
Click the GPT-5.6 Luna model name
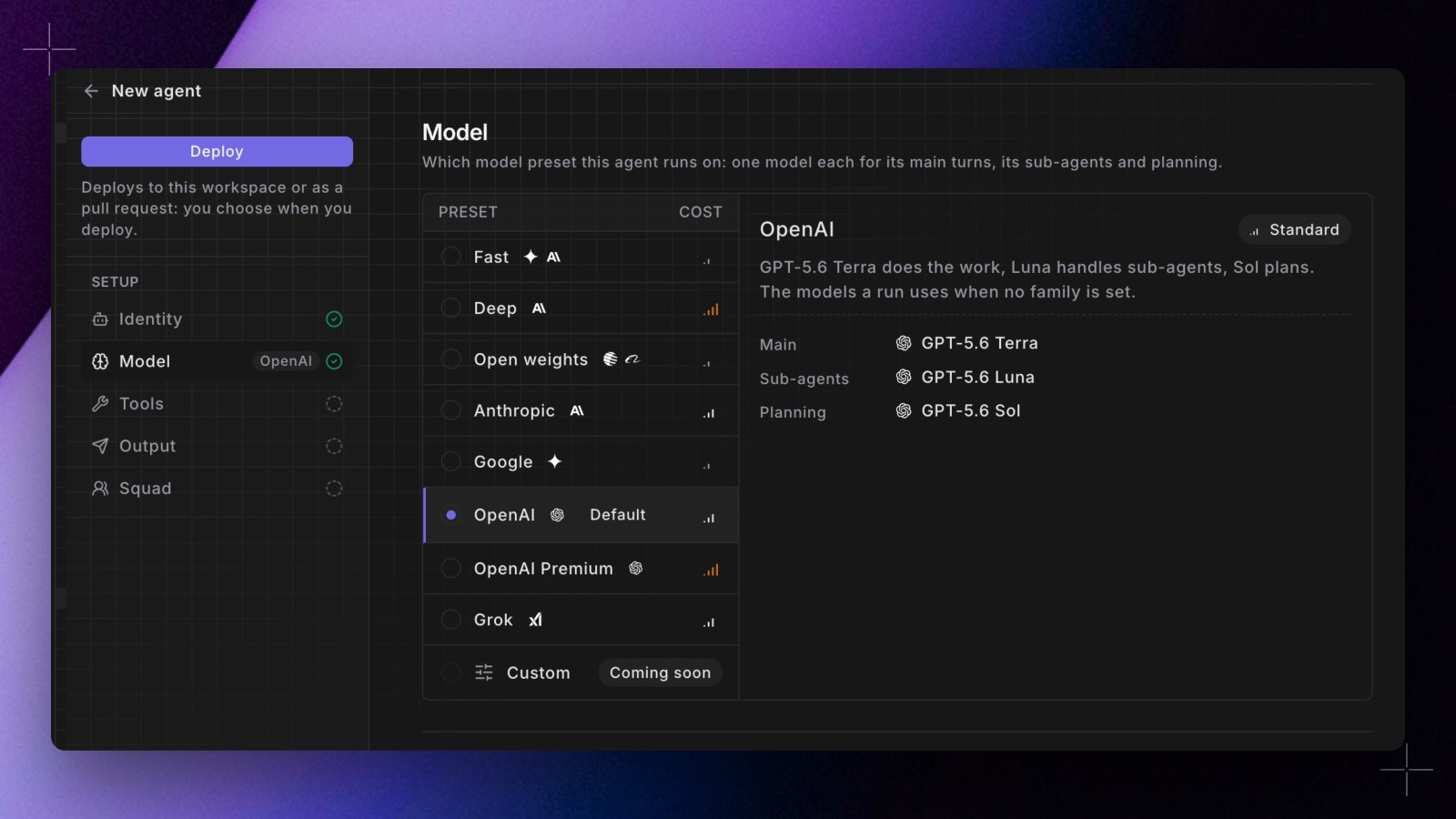(977, 377)
